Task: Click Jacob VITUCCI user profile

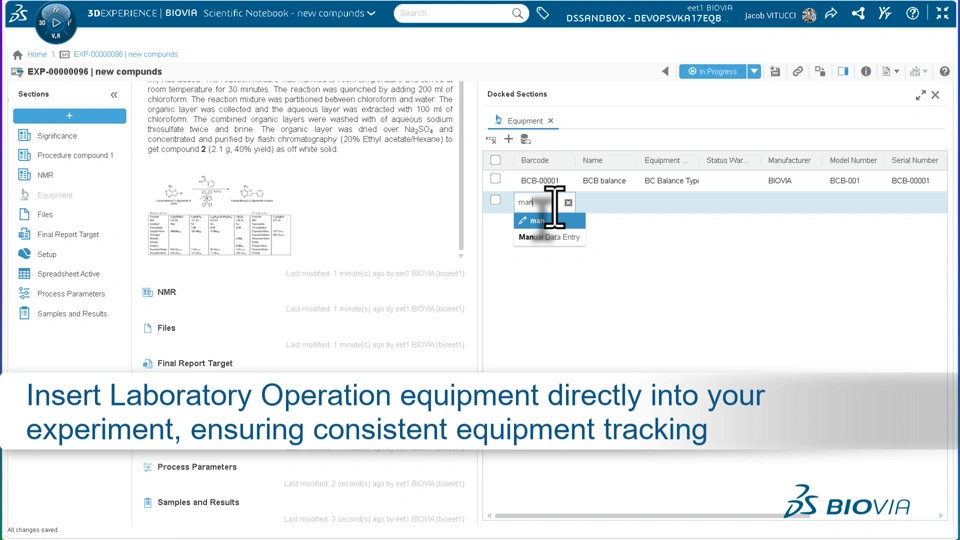Action: coord(780,15)
